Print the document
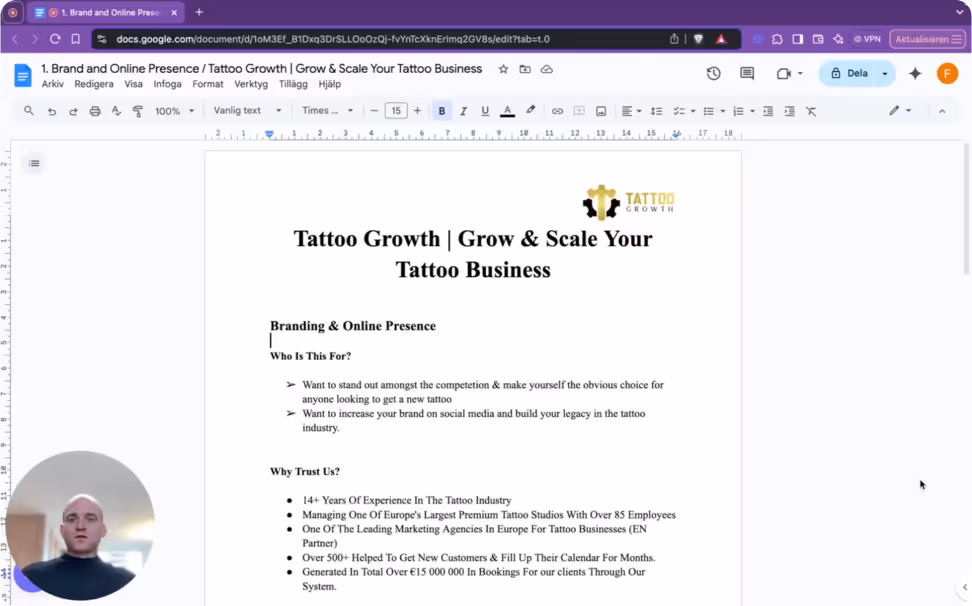The image size is (972, 606). [95, 112]
